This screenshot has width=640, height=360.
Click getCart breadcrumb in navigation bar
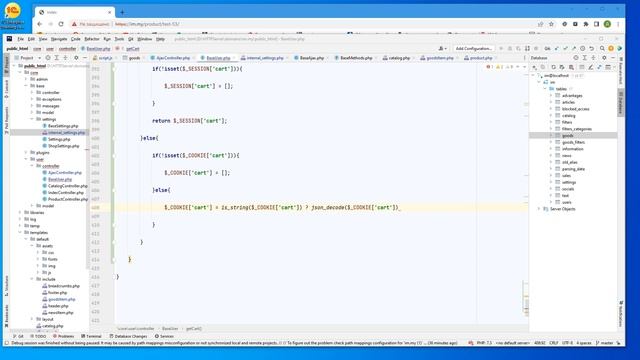pyautogui.click(x=133, y=49)
